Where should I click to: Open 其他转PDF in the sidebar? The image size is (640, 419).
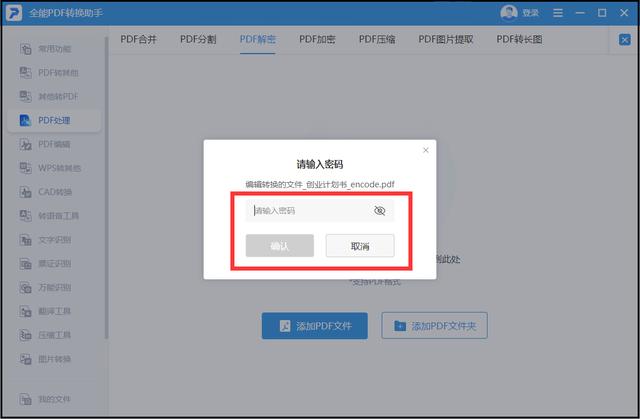pos(54,97)
